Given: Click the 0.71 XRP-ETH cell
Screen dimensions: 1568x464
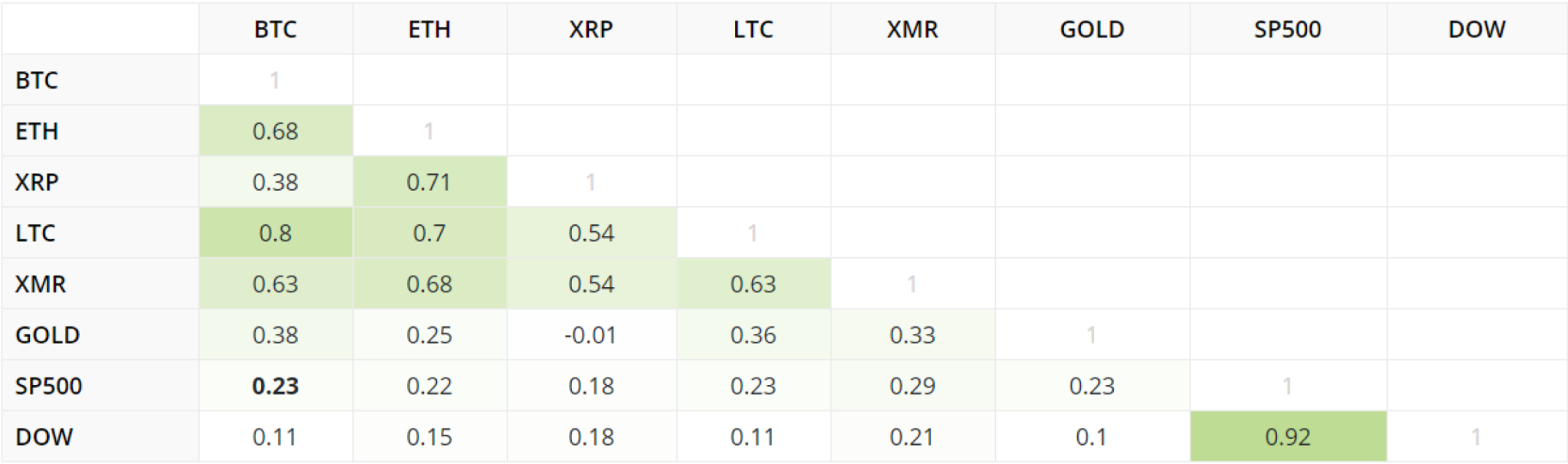Looking at the screenshot, I should tap(430, 182).
